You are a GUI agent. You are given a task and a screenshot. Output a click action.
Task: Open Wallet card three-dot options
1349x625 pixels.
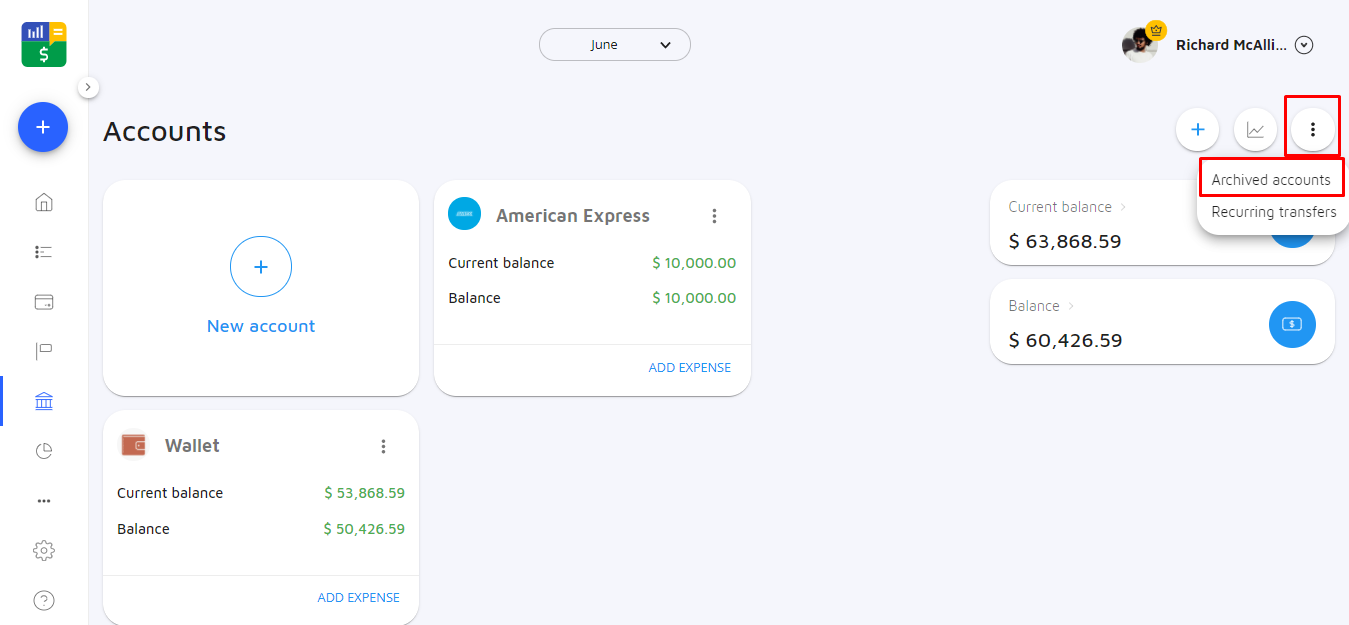[x=383, y=446]
